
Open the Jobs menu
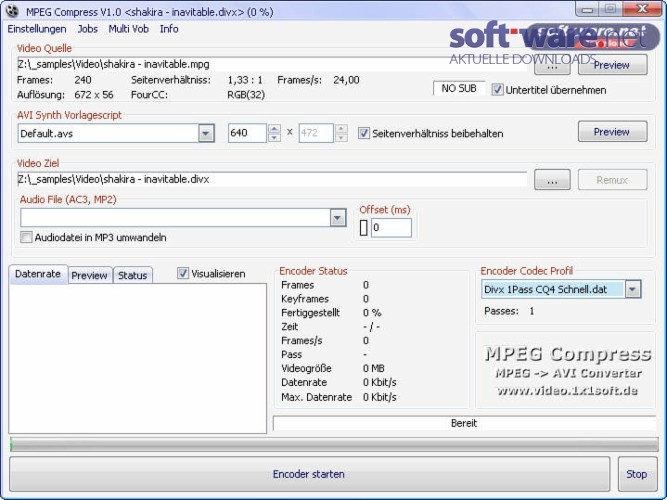[x=88, y=29]
